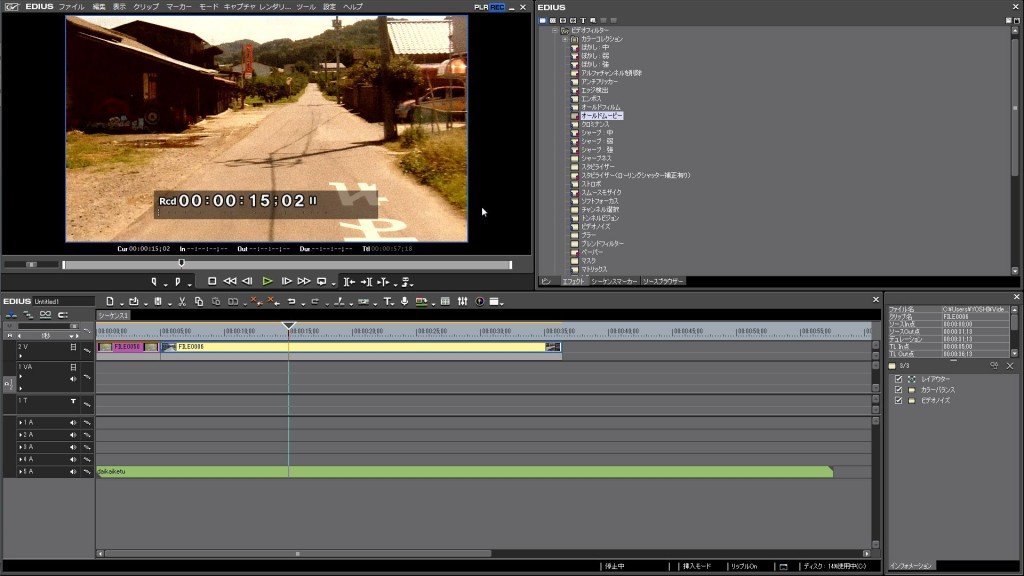This screenshot has height=576, width=1024.
Task: Click the new sequence page icon
Action: click(110, 301)
